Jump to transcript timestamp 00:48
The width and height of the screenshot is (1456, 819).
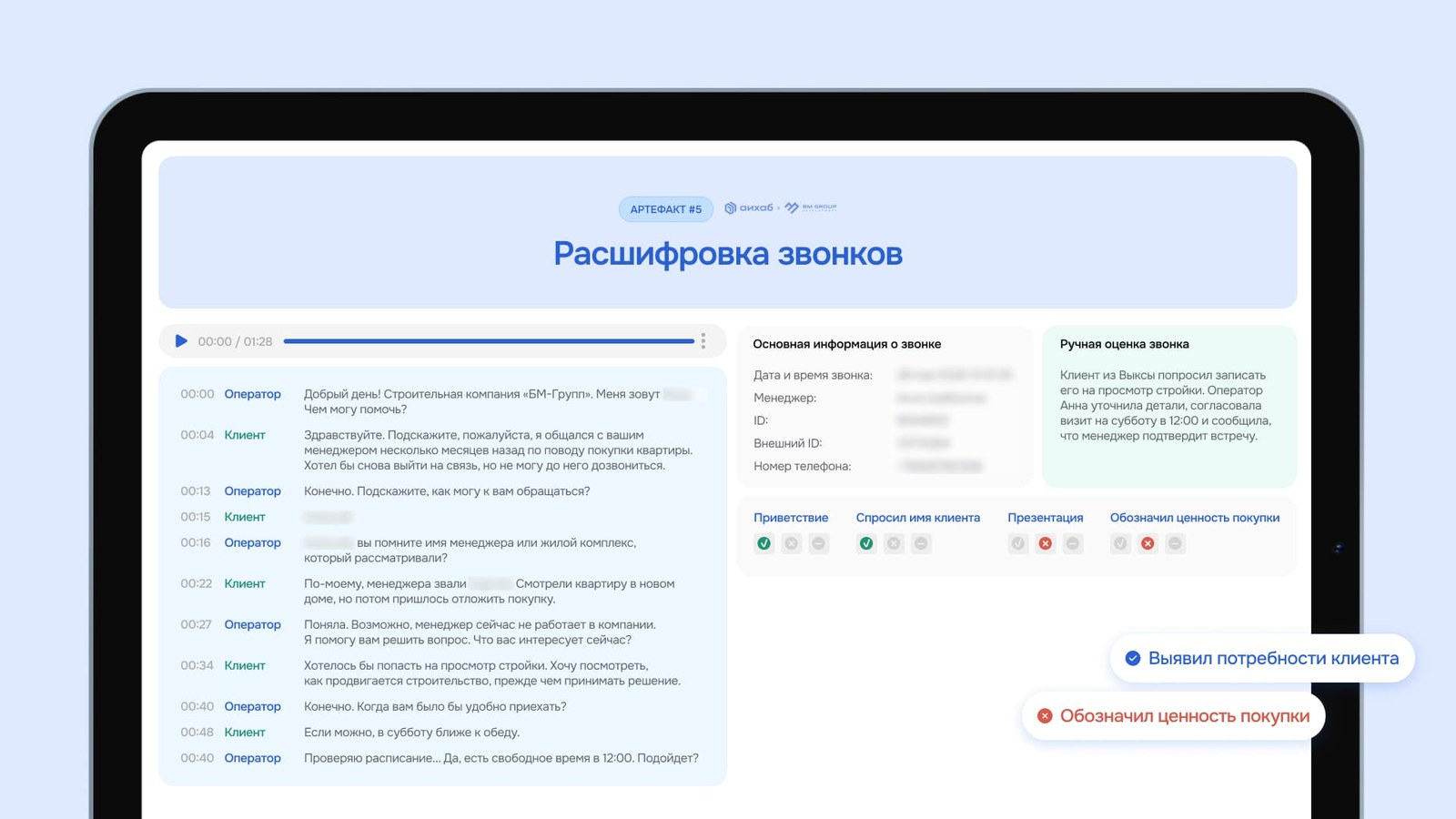tap(197, 733)
